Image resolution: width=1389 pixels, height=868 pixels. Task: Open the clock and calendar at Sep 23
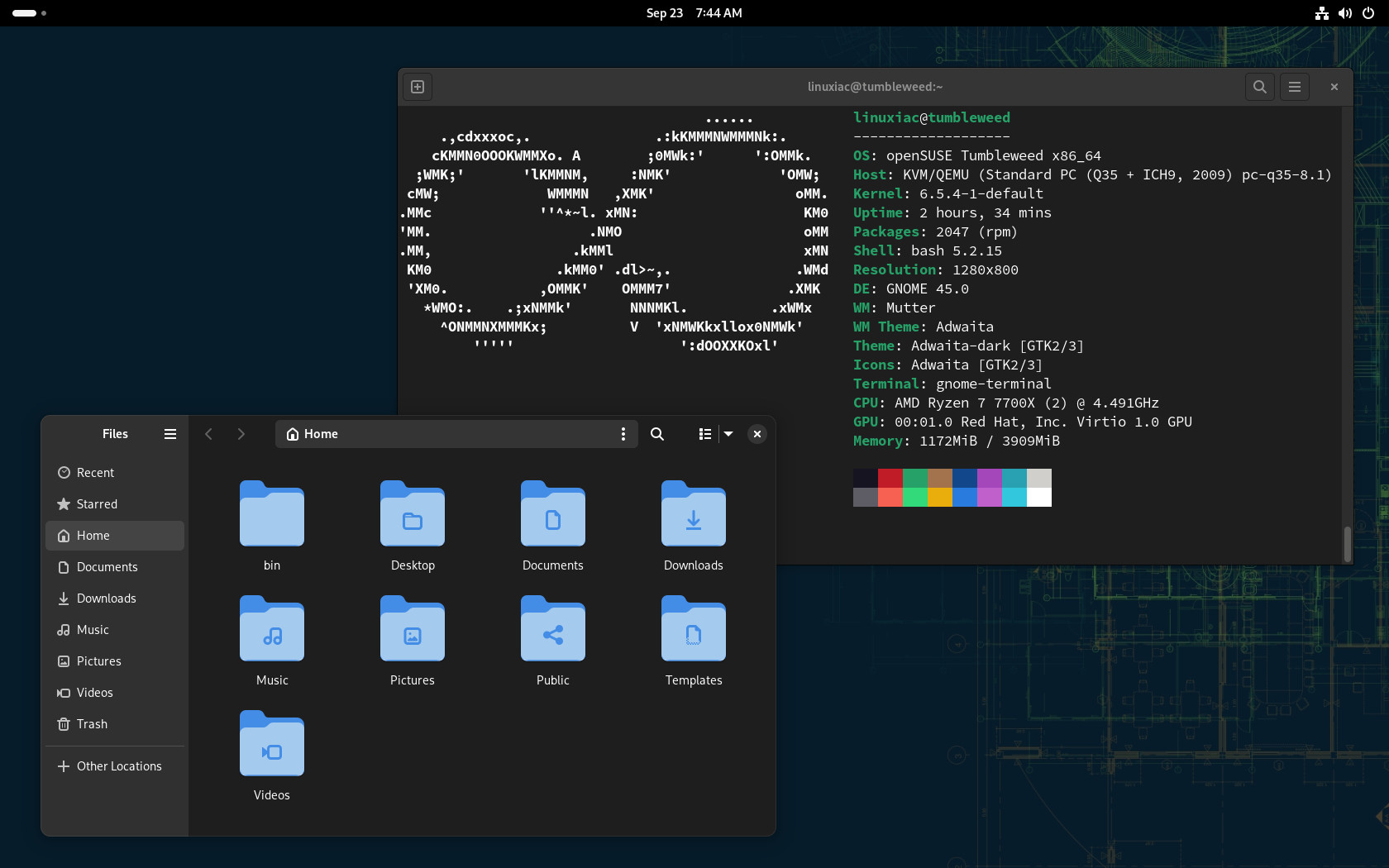coord(694,13)
